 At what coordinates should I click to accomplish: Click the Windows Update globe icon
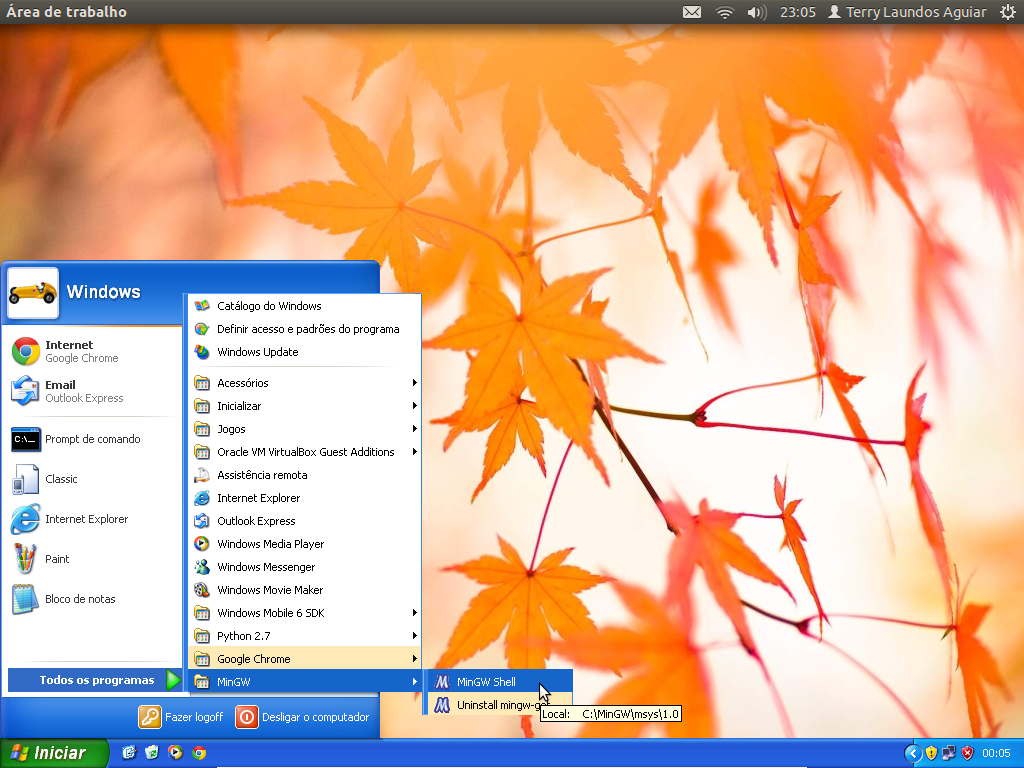coord(202,352)
